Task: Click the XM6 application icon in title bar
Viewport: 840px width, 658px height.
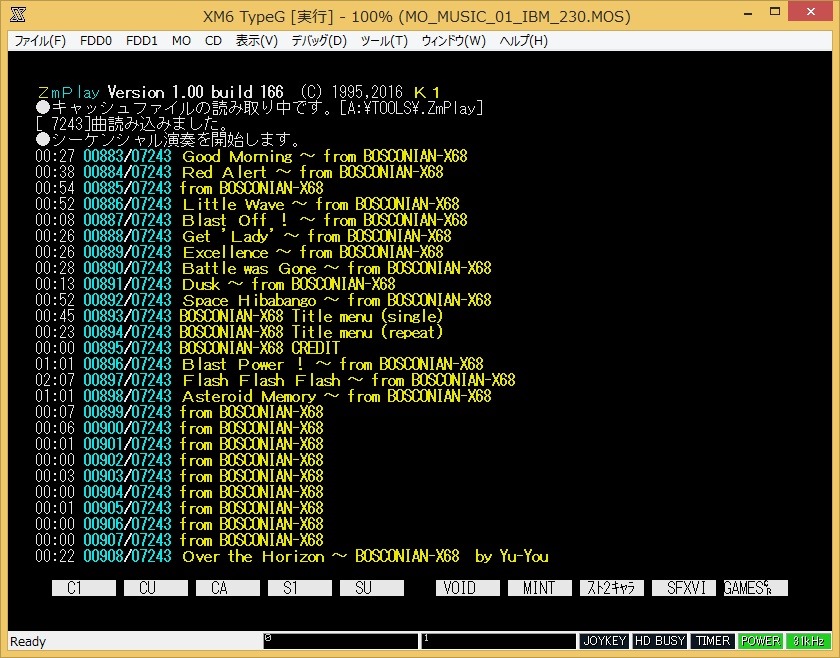Action: pos(18,15)
